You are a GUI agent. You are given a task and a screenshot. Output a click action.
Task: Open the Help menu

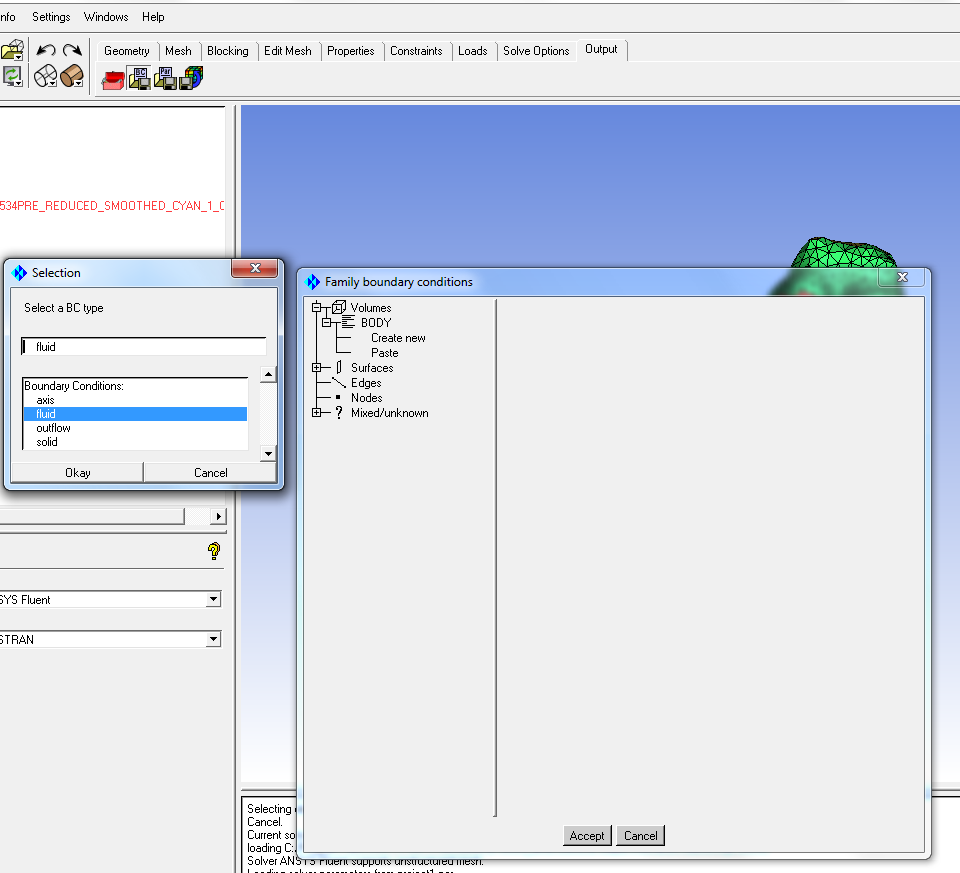pos(153,17)
